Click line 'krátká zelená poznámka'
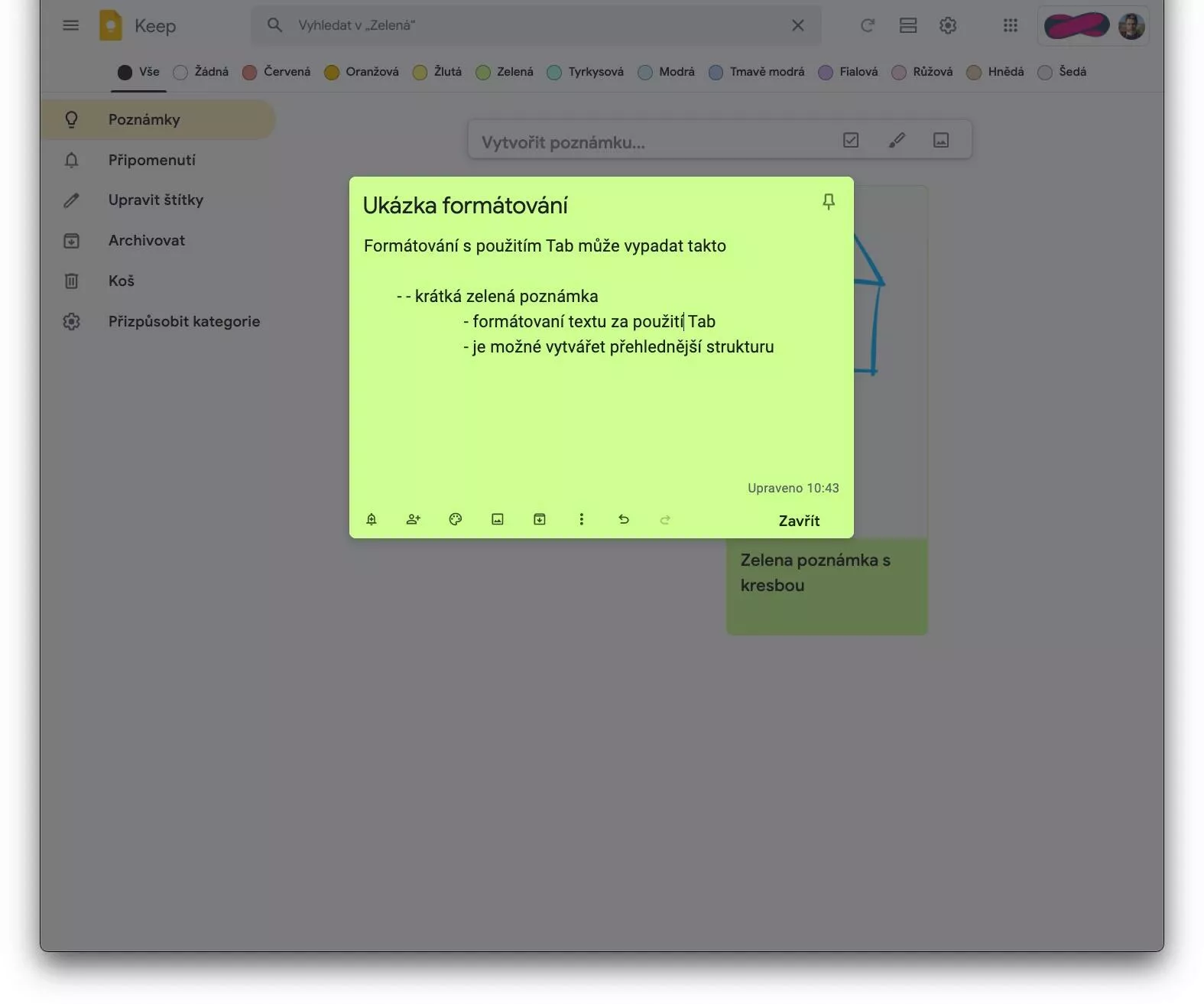Screen dimensions: 1204x1004 506,297
